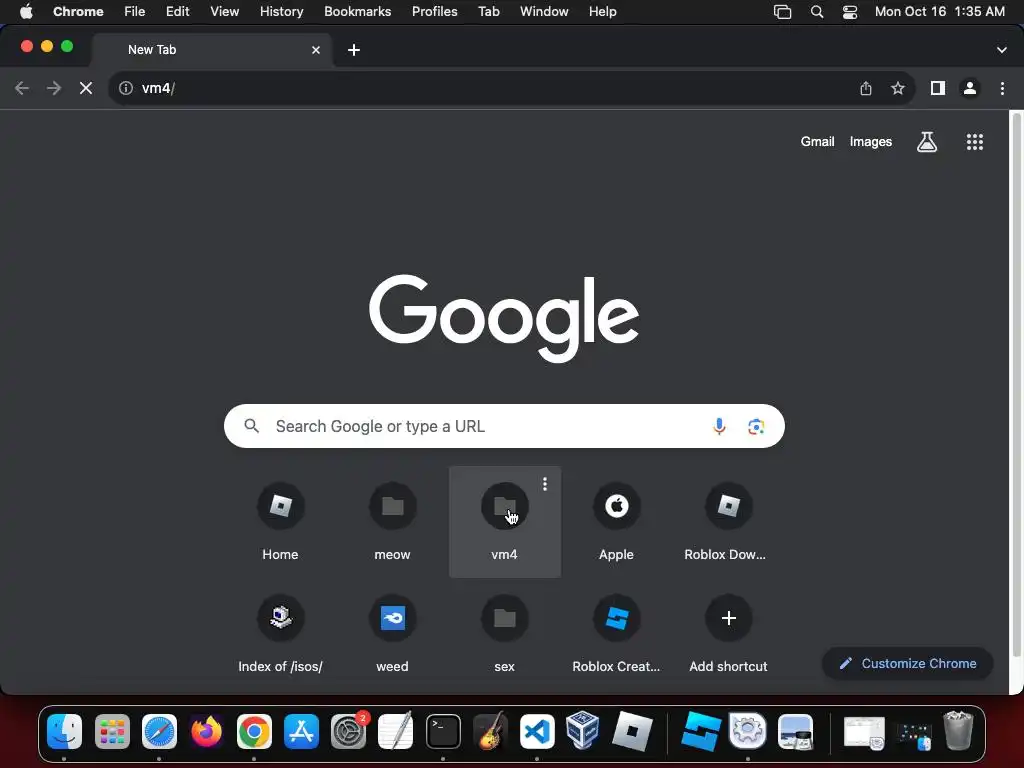Open GarageBand from the Dock
The image size is (1024, 768).
tap(490, 731)
